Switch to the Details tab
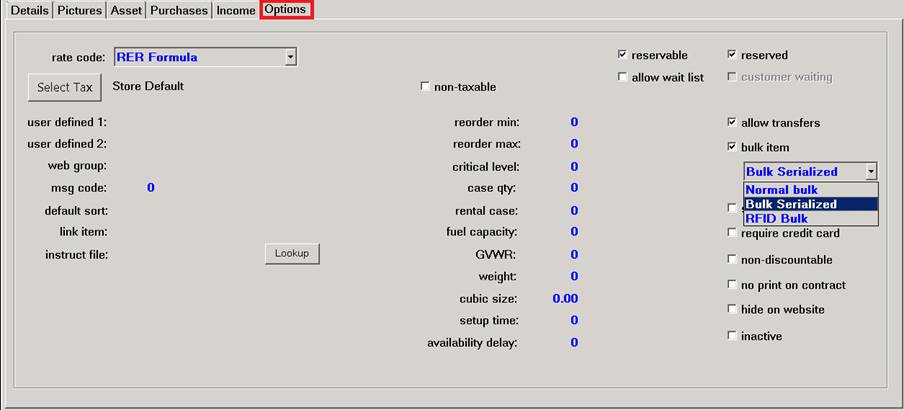The image size is (904, 410). (x=31, y=10)
